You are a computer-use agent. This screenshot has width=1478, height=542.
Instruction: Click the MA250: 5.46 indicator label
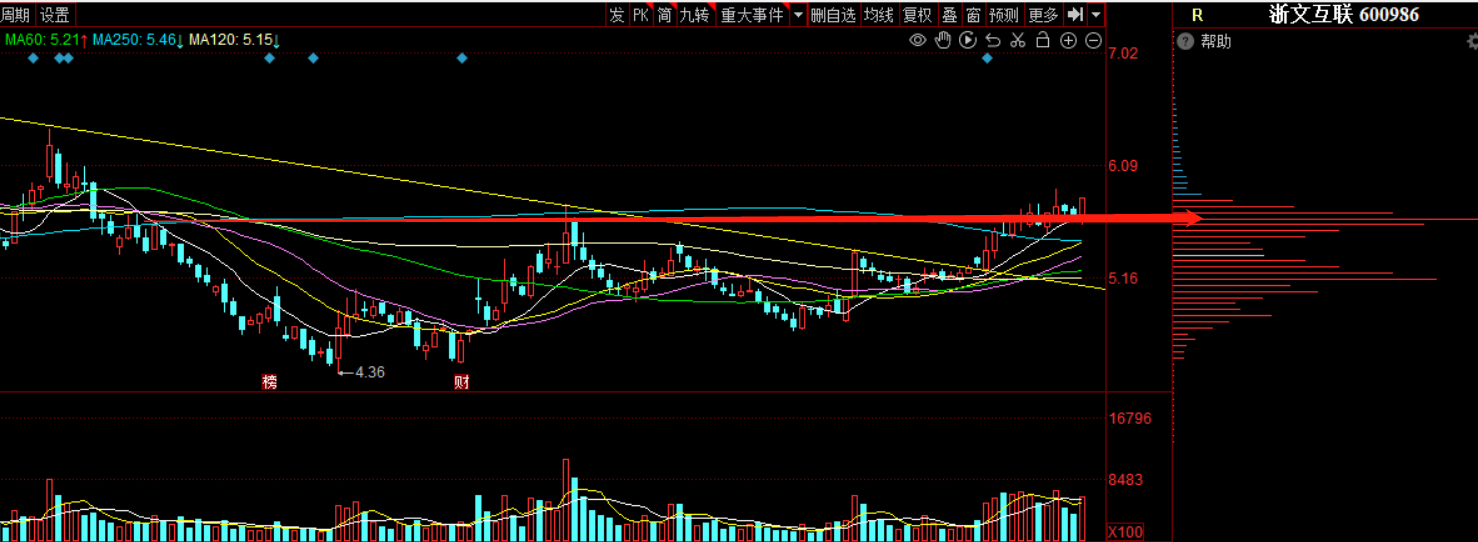[x=138, y=40]
